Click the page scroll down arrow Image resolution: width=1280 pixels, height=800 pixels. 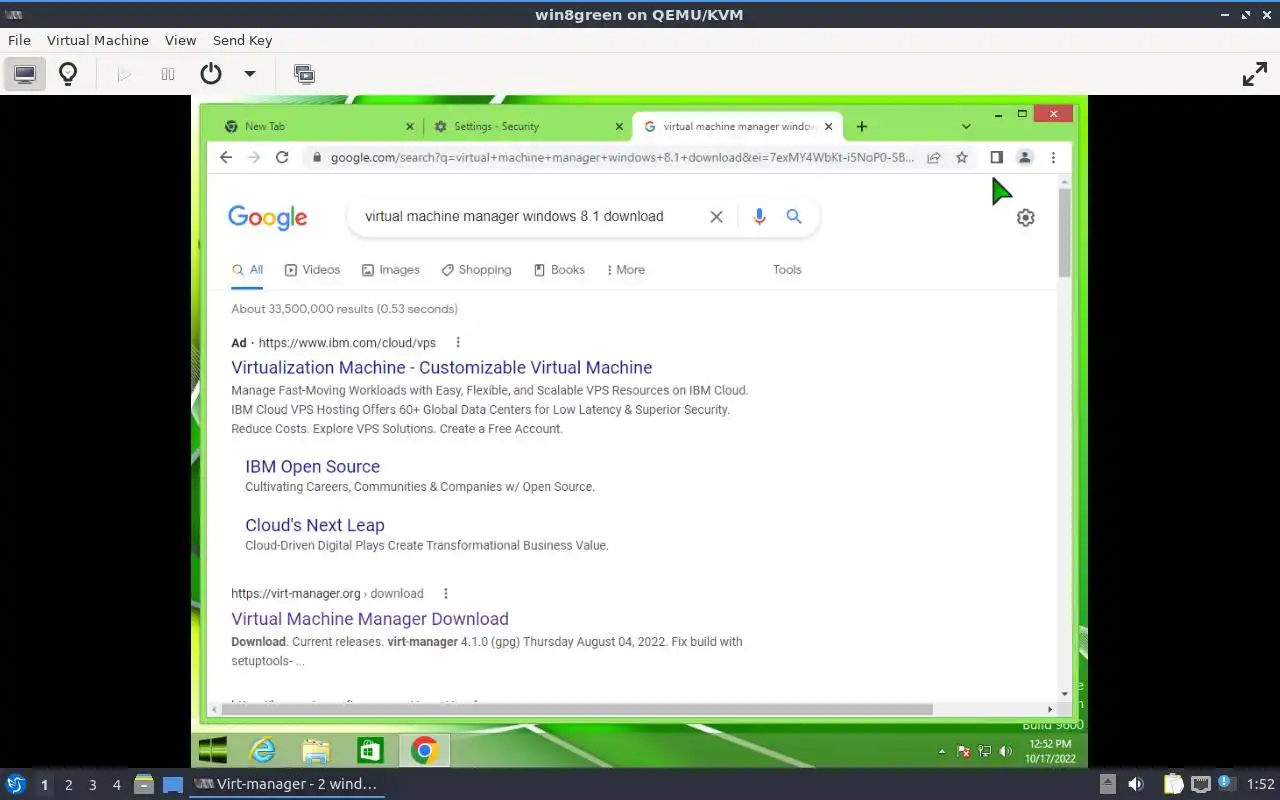(1064, 694)
